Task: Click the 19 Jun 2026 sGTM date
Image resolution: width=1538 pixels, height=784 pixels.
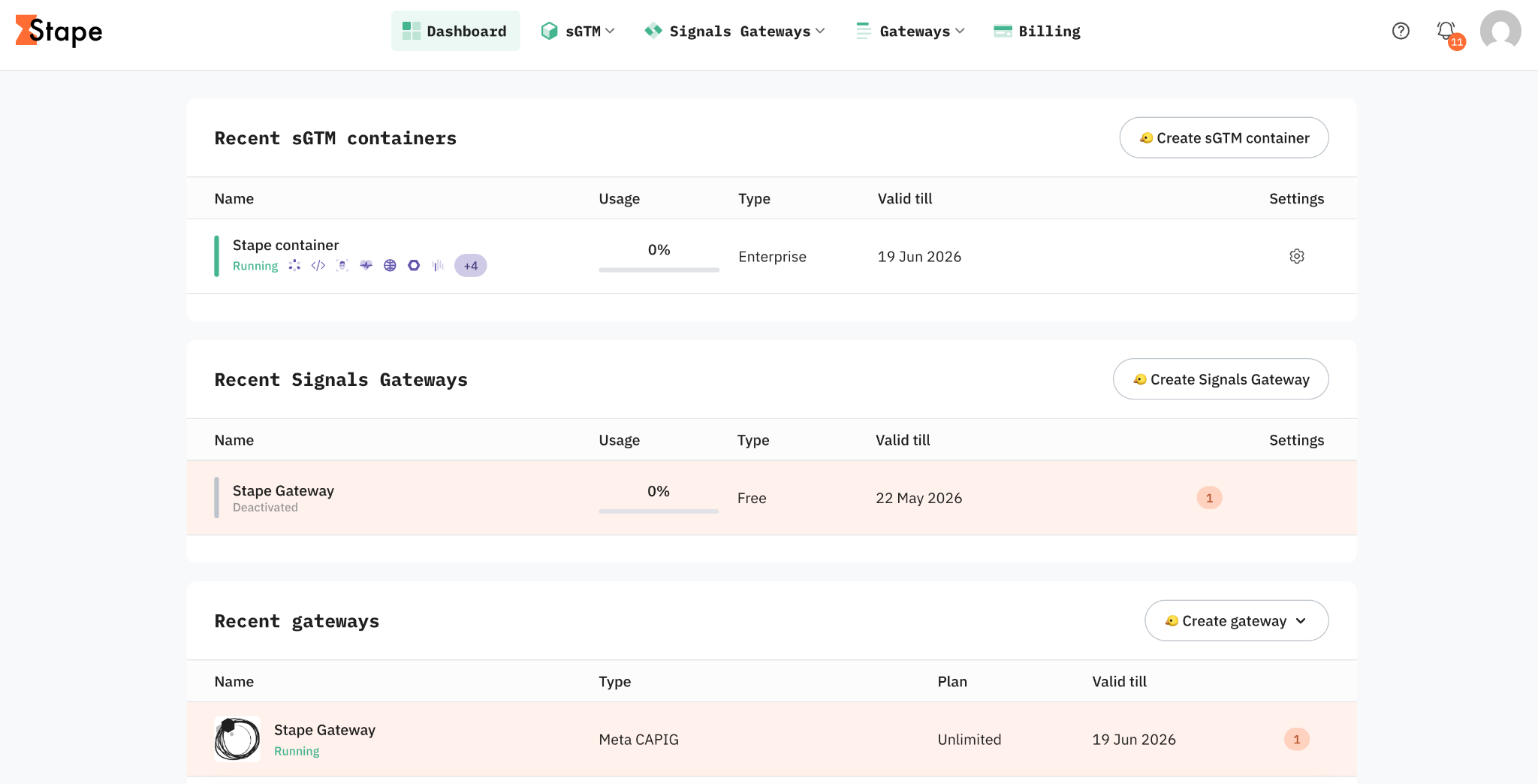Action: [x=919, y=257]
